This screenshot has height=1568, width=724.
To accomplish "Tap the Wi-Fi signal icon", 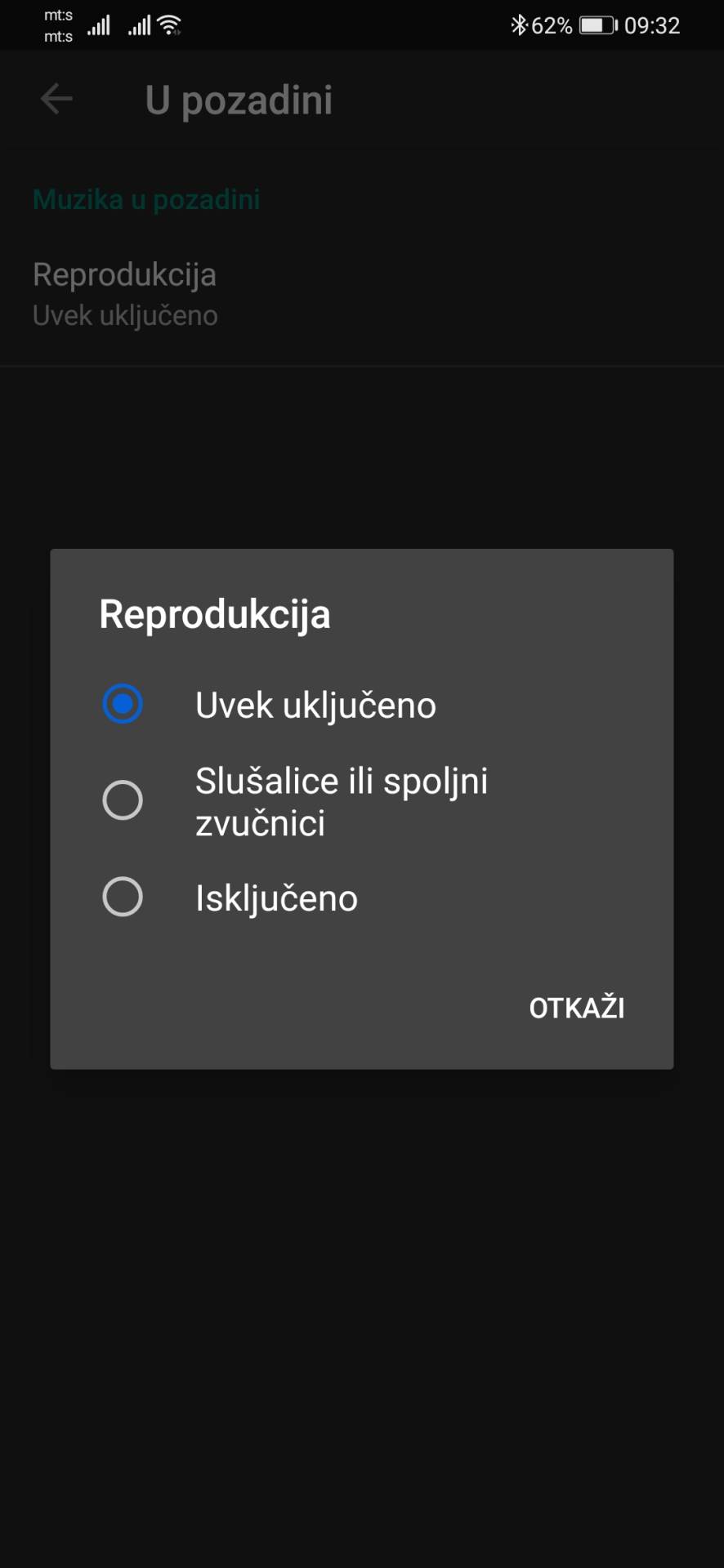I will (169, 24).
